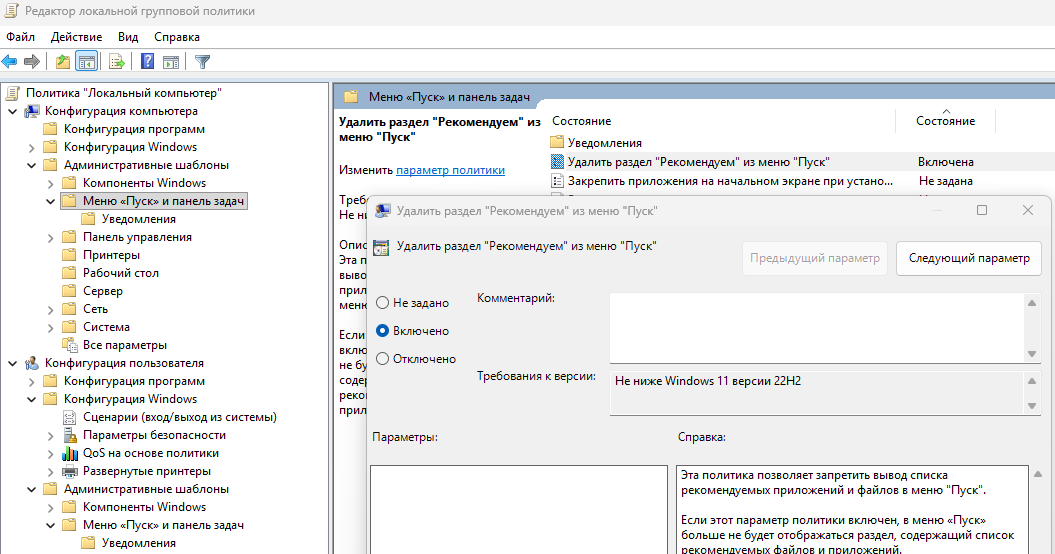Click the comment box scrollbar down arrow
This screenshot has width=1055, height=554.
[1031, 354]
